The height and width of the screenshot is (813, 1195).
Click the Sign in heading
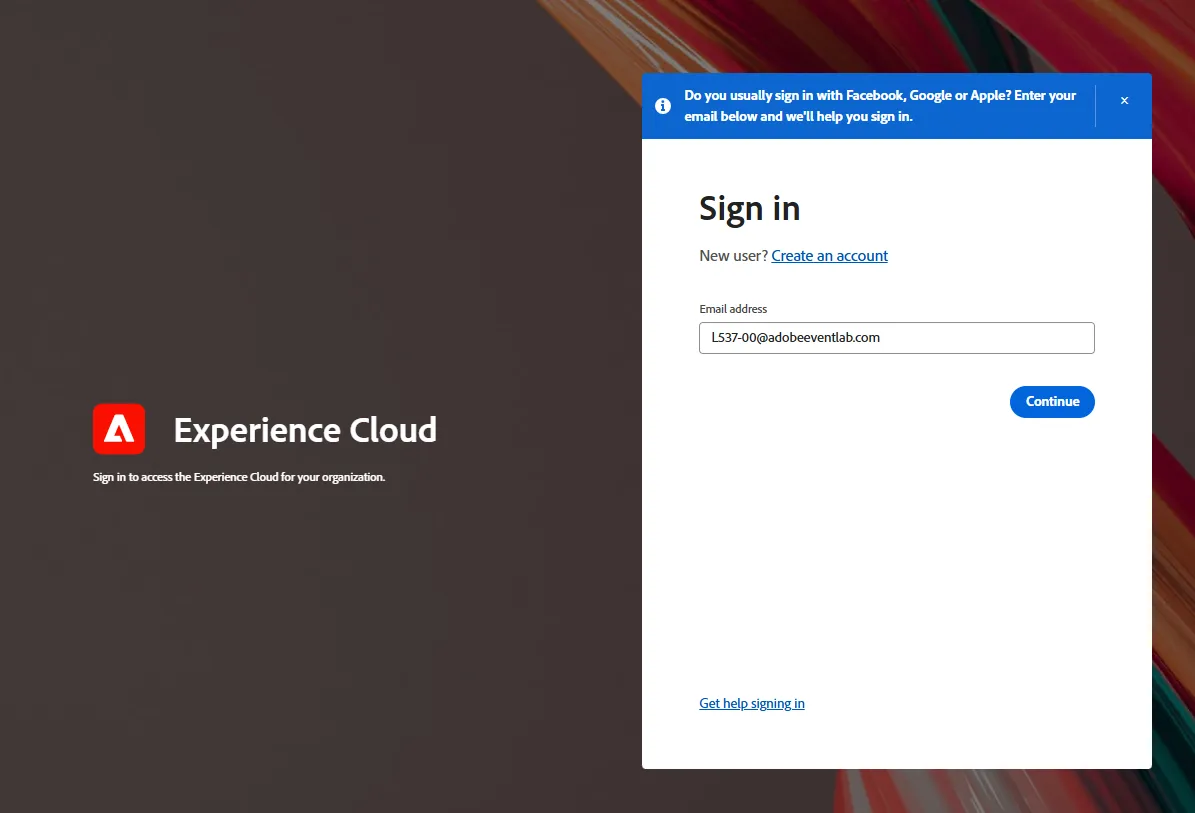pyautogui.click(x=749, y=209)
